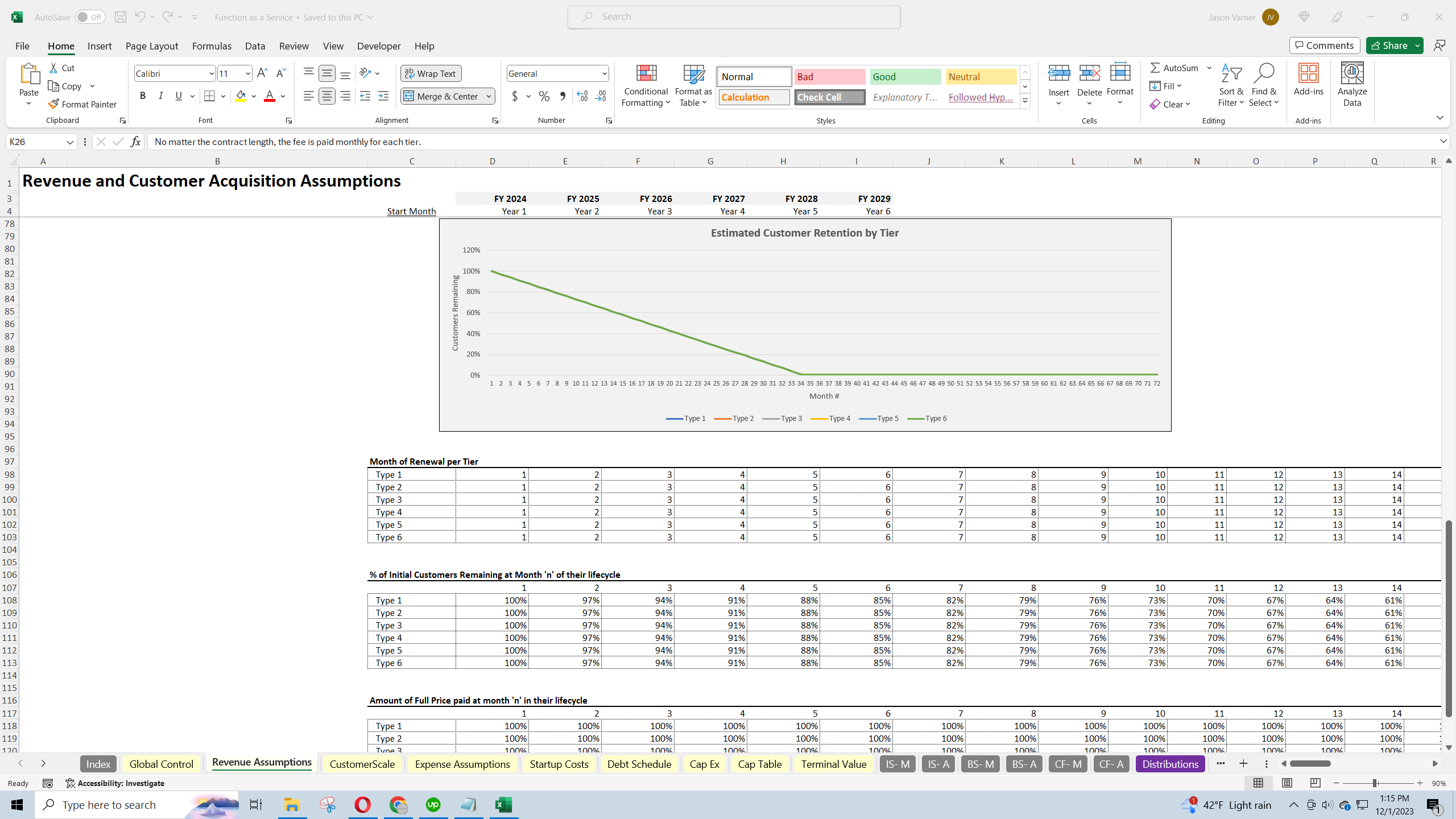
Task: Expand the General number format dropdown
Action: click(604, 73)
